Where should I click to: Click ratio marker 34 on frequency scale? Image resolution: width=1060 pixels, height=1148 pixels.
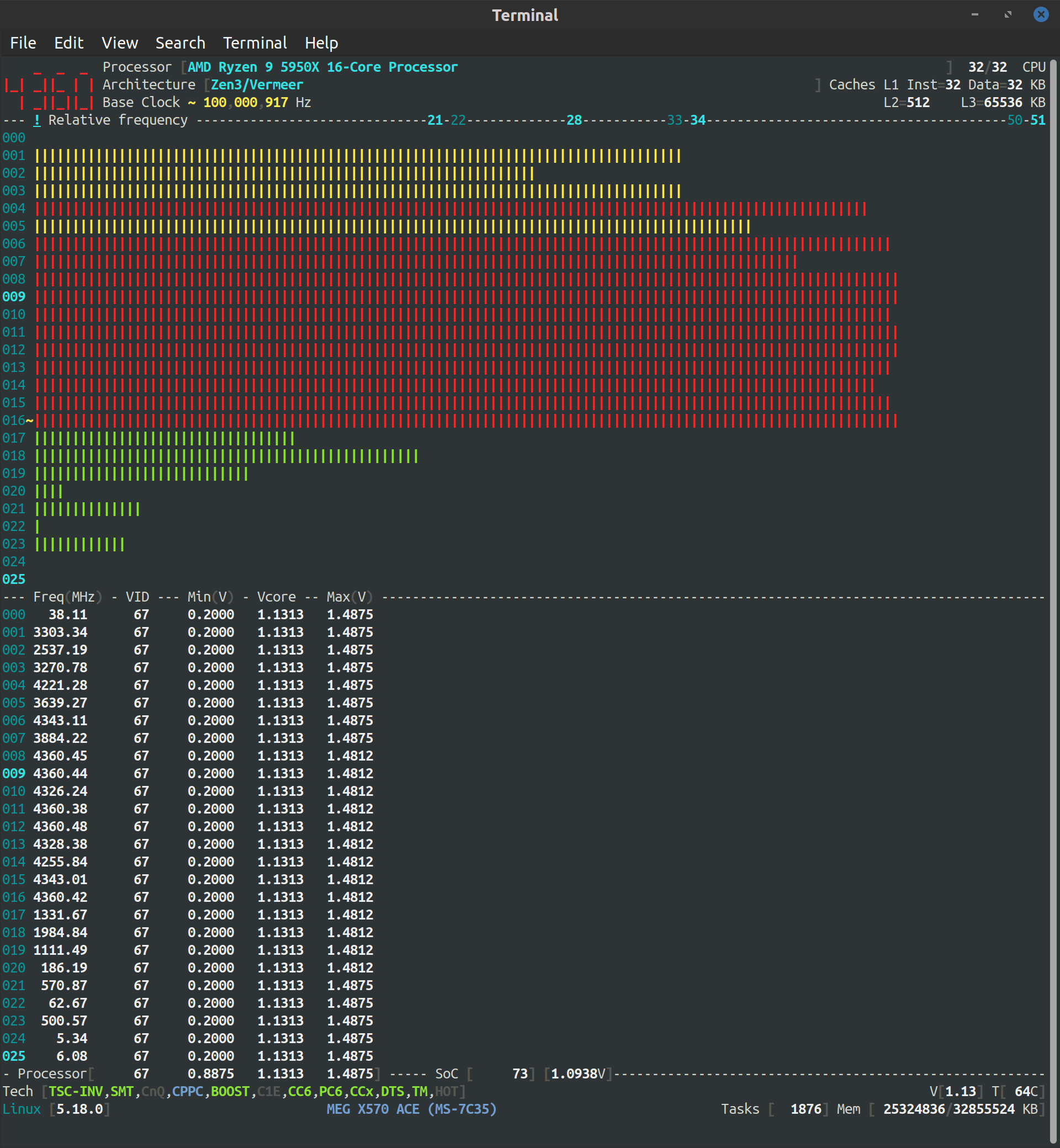coord(697,120)
